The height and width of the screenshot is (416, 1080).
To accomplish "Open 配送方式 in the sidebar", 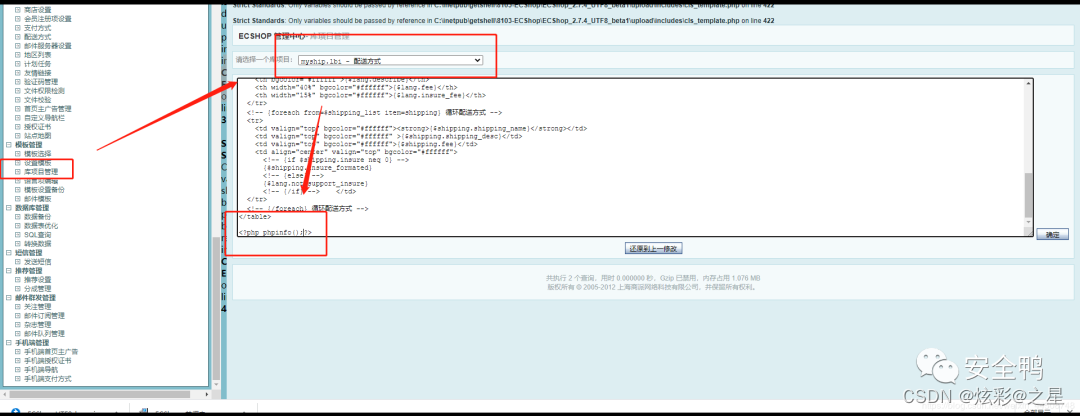I will [x=37, y=37].
